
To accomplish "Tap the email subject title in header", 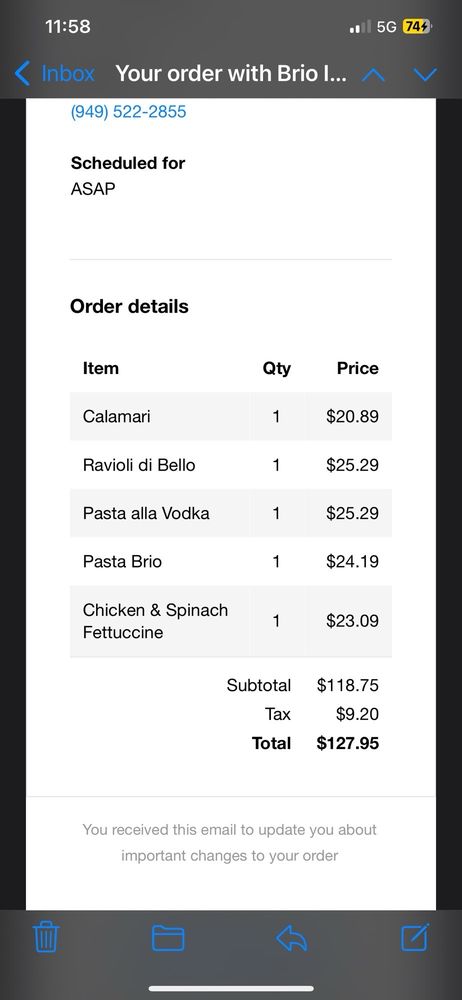I will 231,74.
